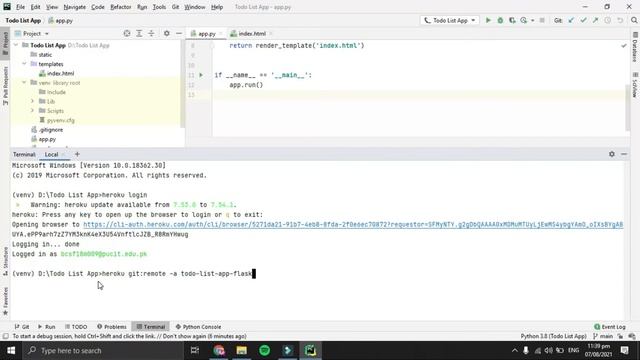Screen dimensions: 640x360
Task: Click the main Git branch widget
Action: pyautogui.click(x=603, y=336)
